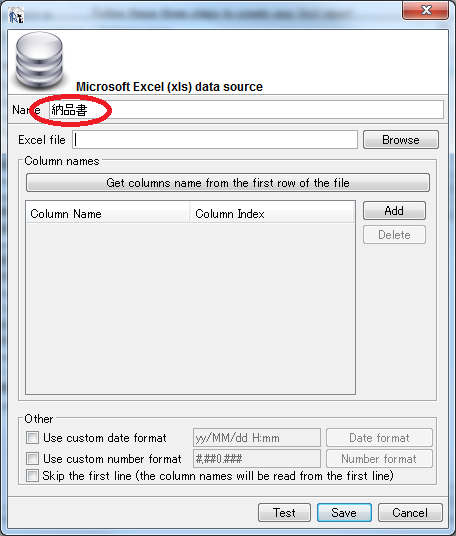Viewport: 456px width, 536px height.
Task: Enable Use custom date format checkbox
Action: coord(32,438)
